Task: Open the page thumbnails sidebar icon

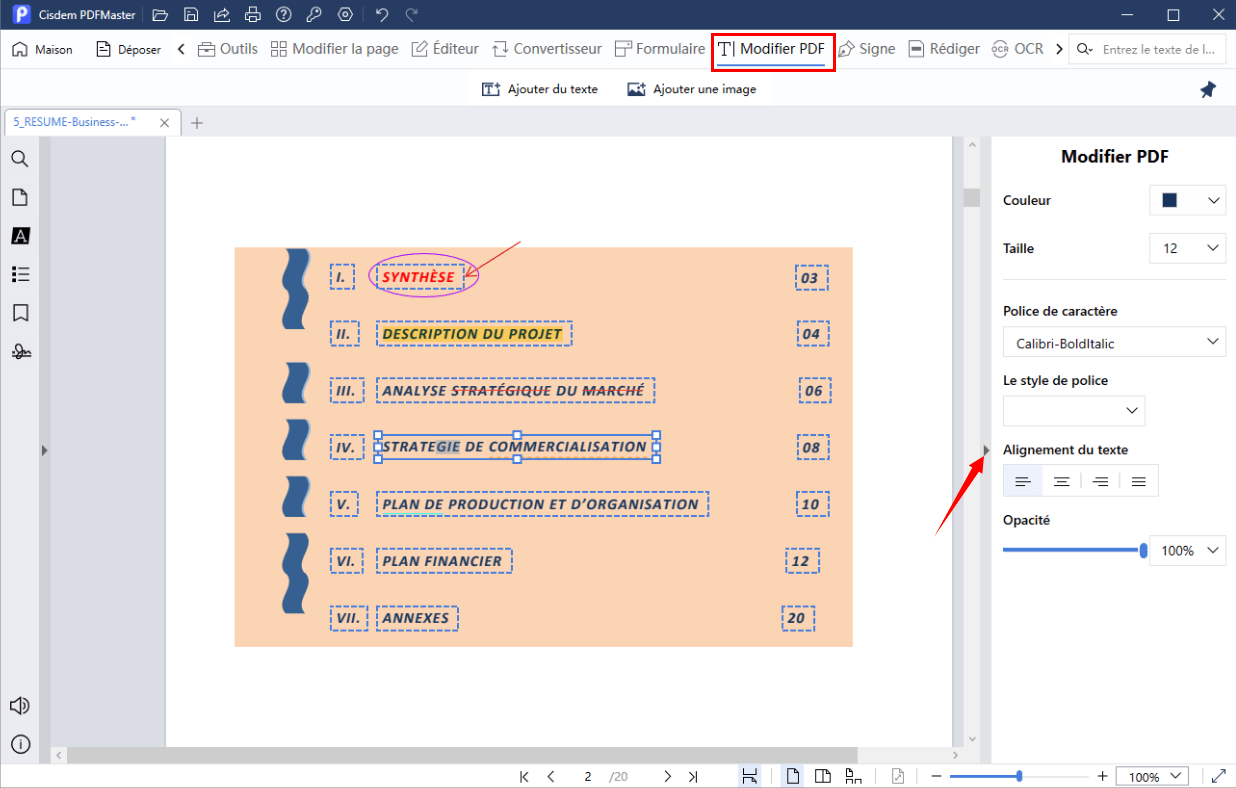Action: (20, 197)
